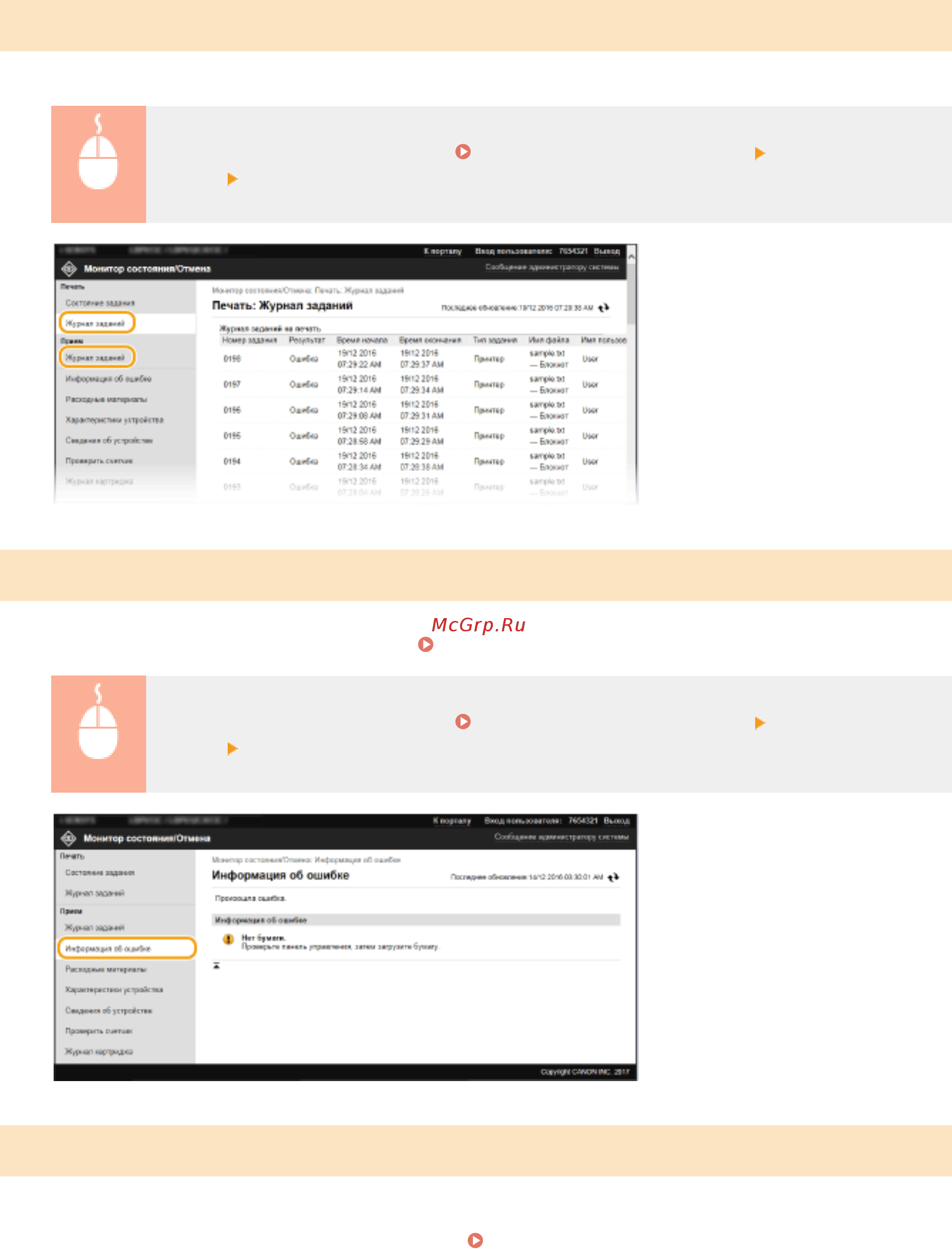952x1249 pixels.
Task: Open 'Проверить счетчик' in the error information page sidebar
Action: pyautogui.click(x=99, y=1031)
